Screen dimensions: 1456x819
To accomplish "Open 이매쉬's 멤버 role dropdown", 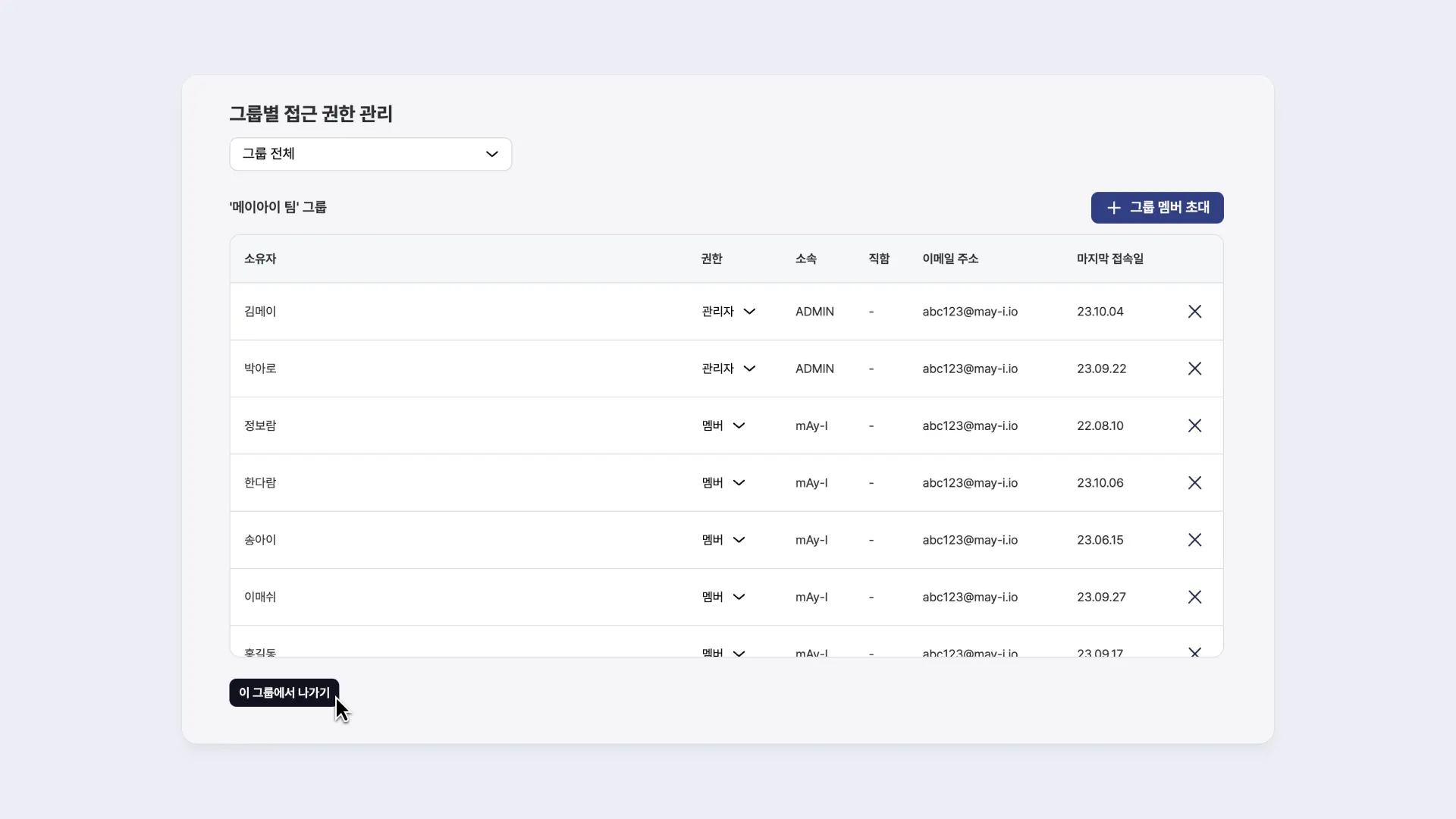I will tap(723, 597).
